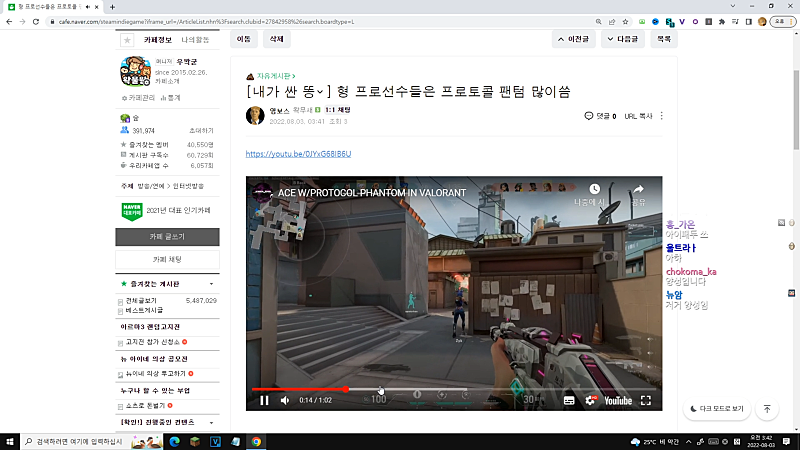Open the Chrome tab search chevron

click(x=733, y=6)
